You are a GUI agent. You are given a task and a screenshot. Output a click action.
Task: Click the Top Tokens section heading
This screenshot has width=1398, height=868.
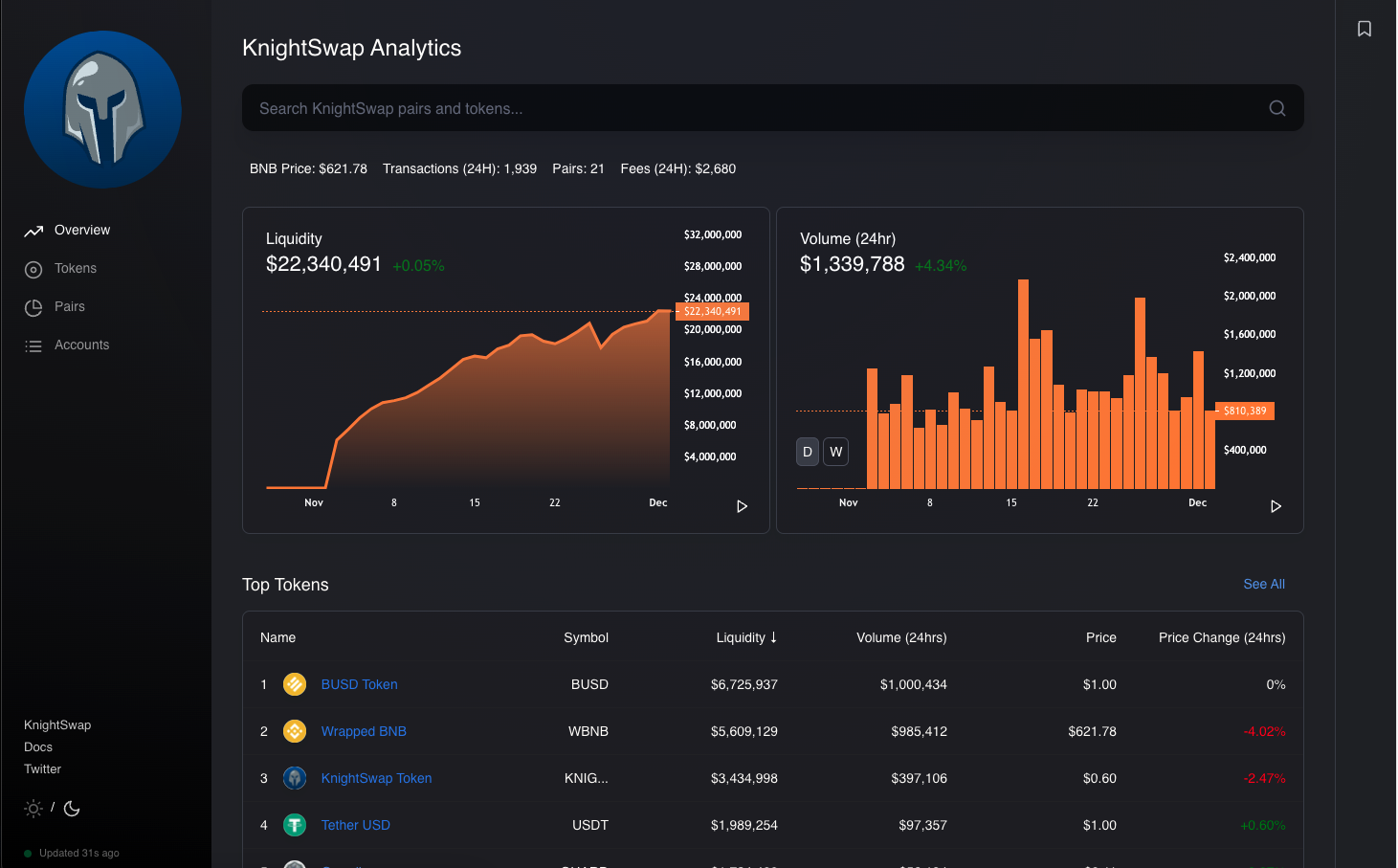pos(285,585)
